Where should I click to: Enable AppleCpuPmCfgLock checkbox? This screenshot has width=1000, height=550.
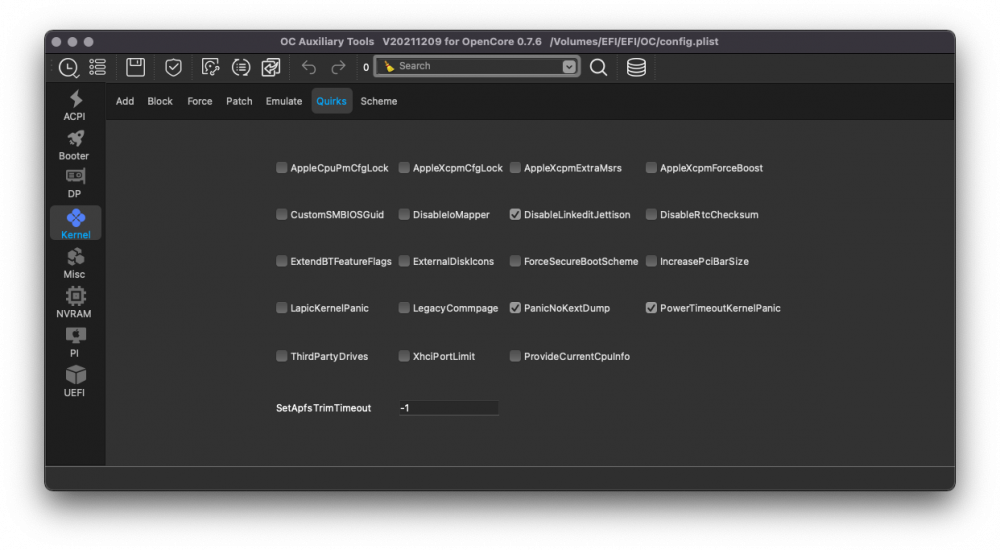pos(281,168)
